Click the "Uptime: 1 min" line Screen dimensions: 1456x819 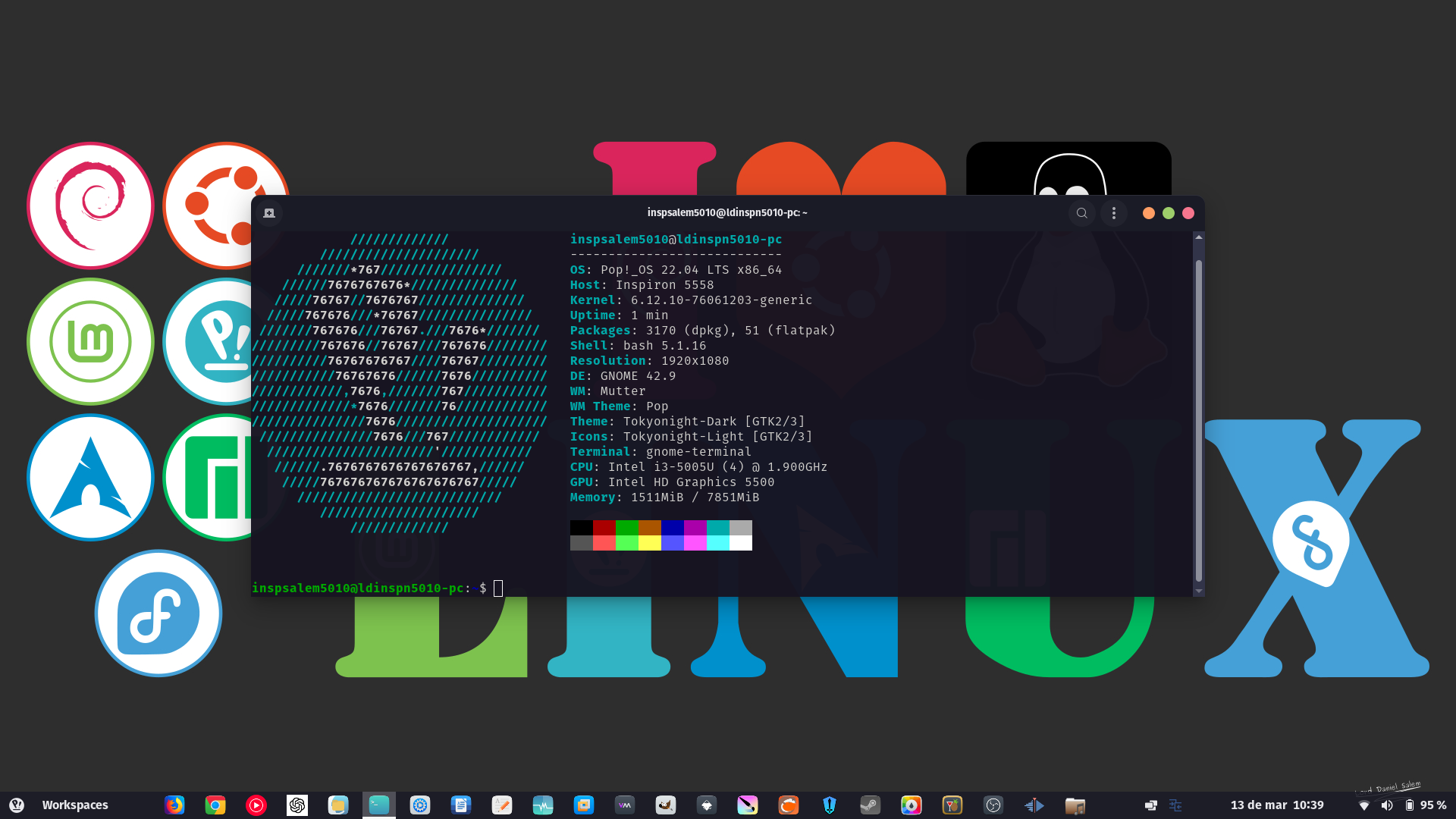coord(619,315)
